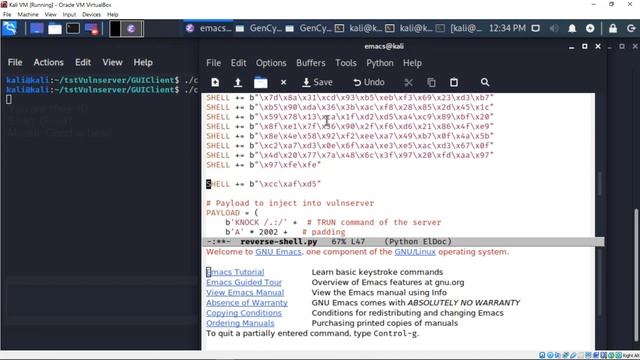This screenshot has height=360, width=640.
Task: Open the Emacs Options menu
Action: tap(271, 63)
